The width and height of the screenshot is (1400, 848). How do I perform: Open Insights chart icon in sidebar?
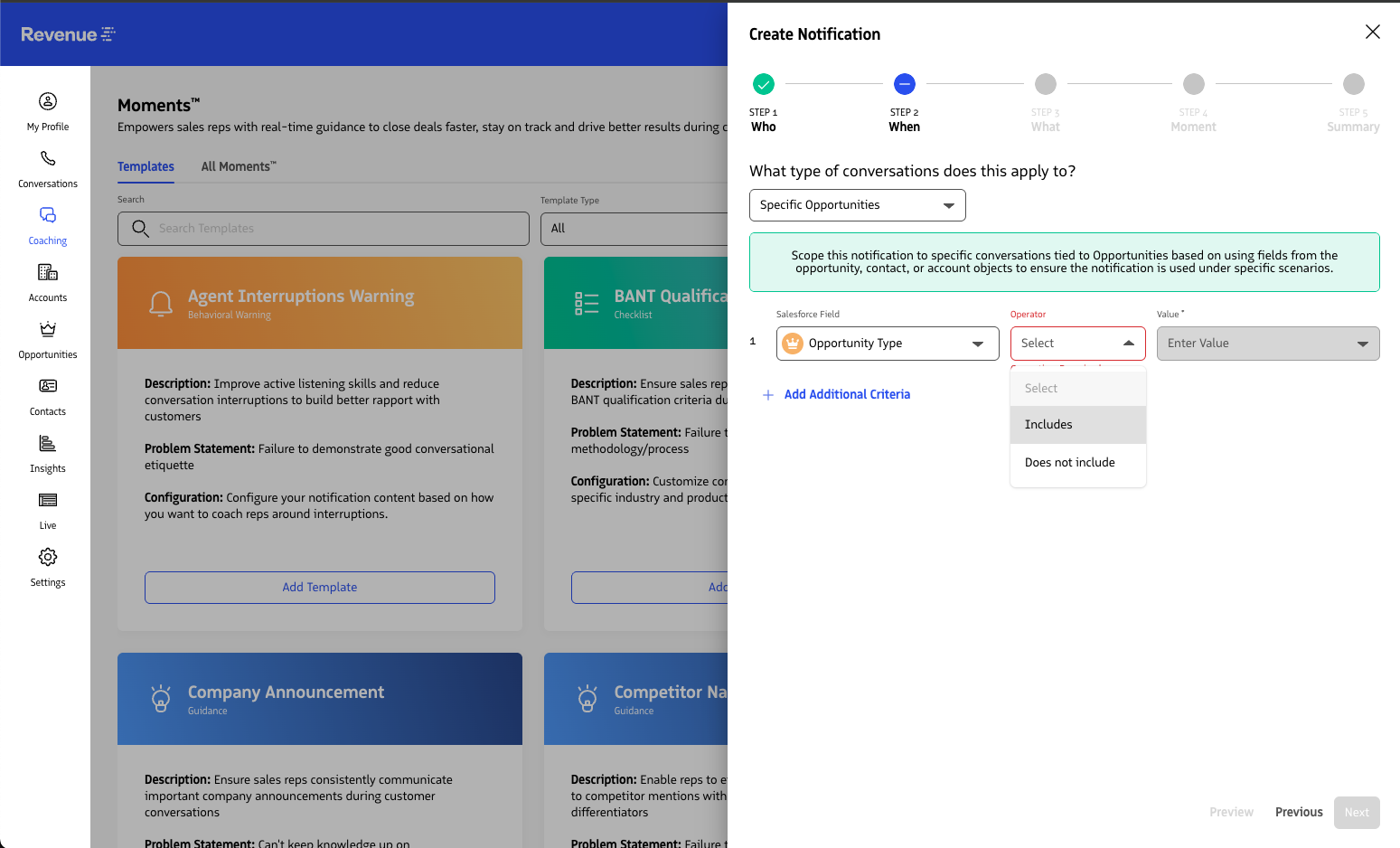(x=48, y=443)
